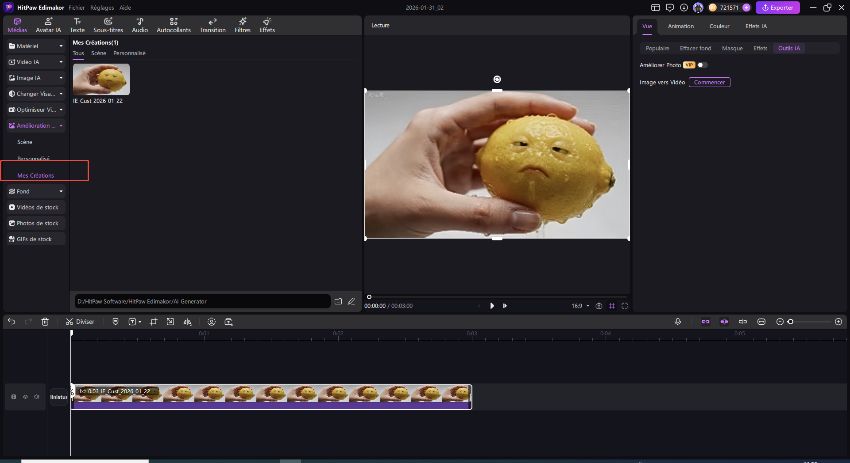Open Vidéos de stock

pos(36,207)
